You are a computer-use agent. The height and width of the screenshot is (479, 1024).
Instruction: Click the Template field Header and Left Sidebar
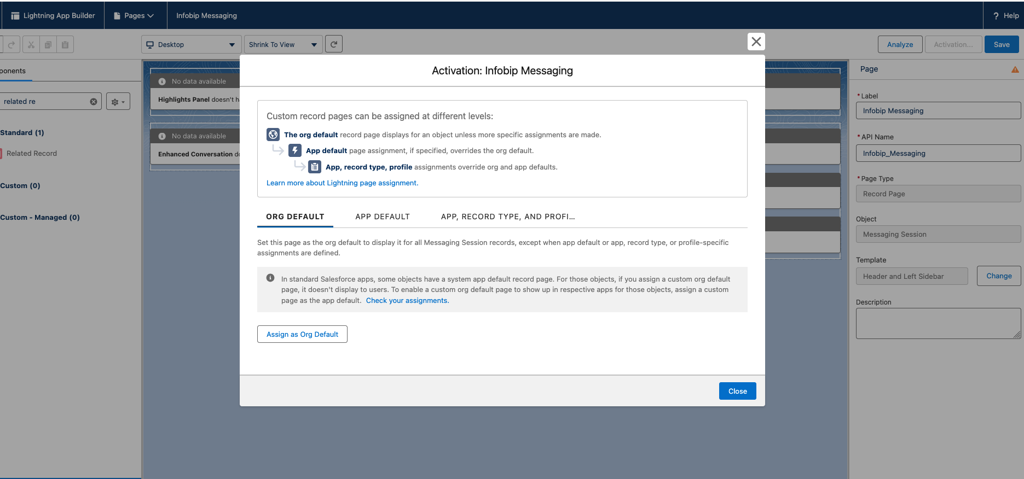pyautogui.click(x=912, y=276)
